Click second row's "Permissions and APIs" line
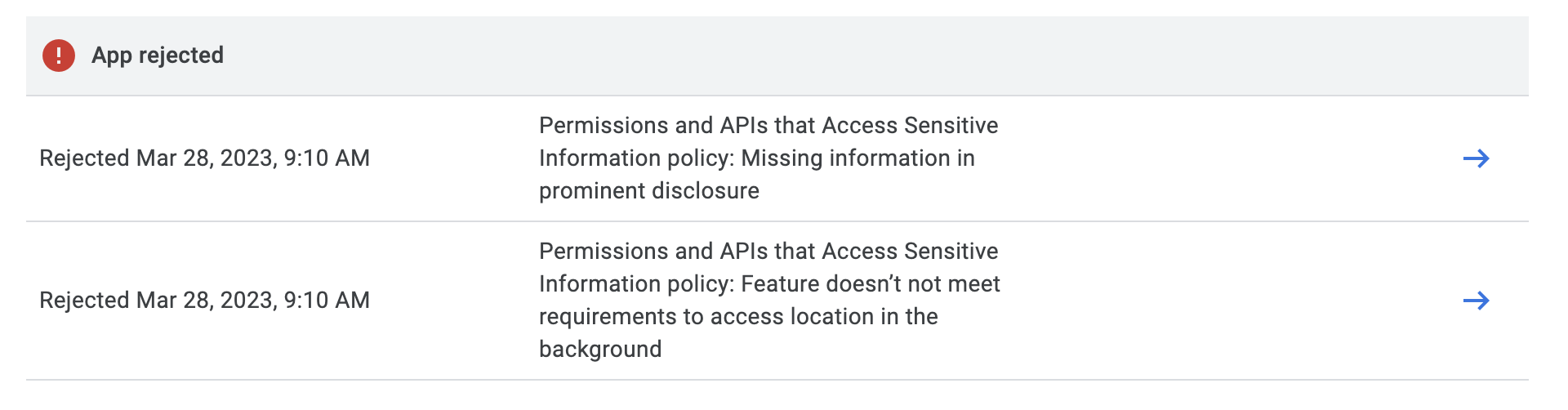The image size is (1568, 410). (x=768, y=252)
